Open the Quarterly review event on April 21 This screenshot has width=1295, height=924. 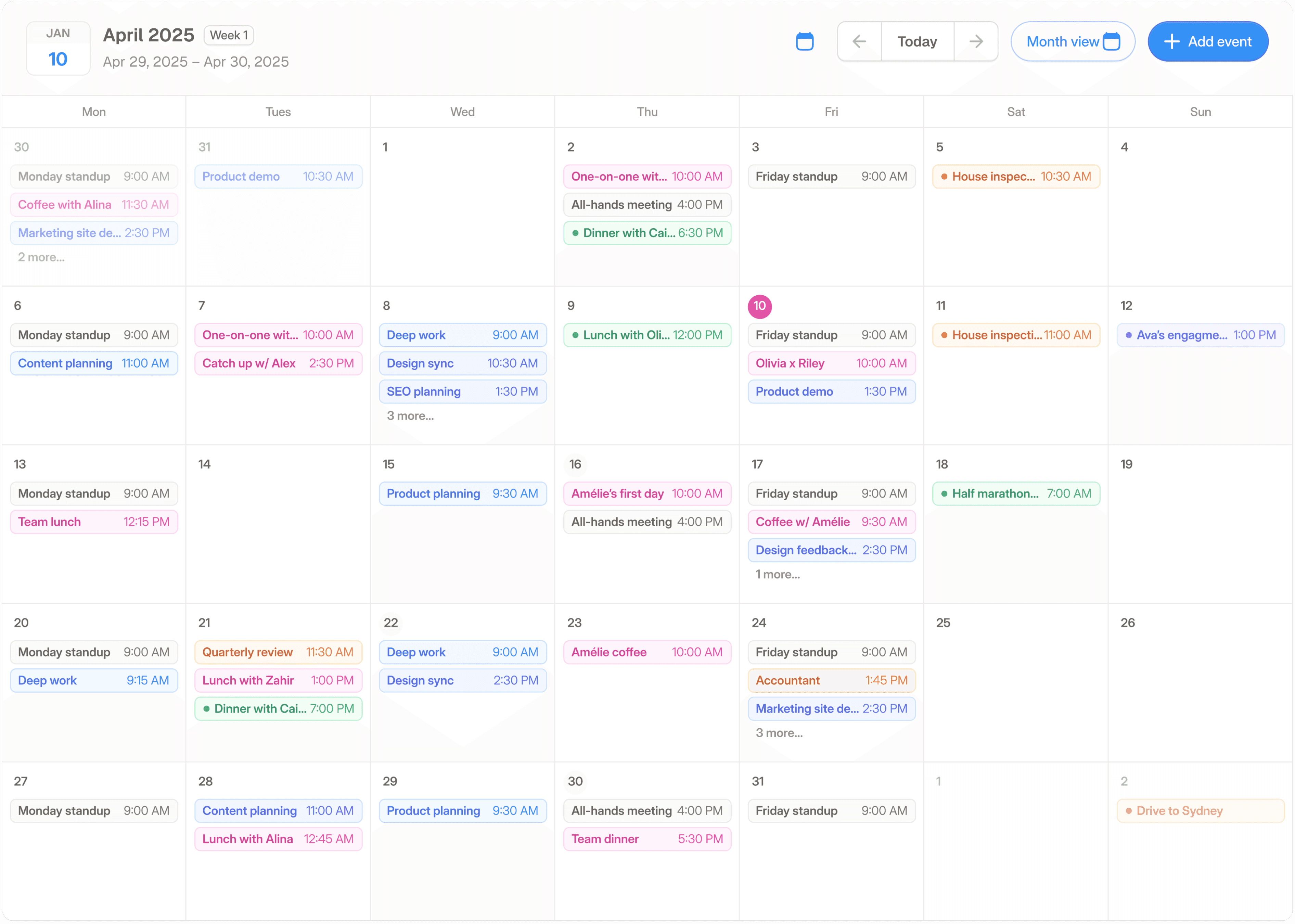[278, 652]
